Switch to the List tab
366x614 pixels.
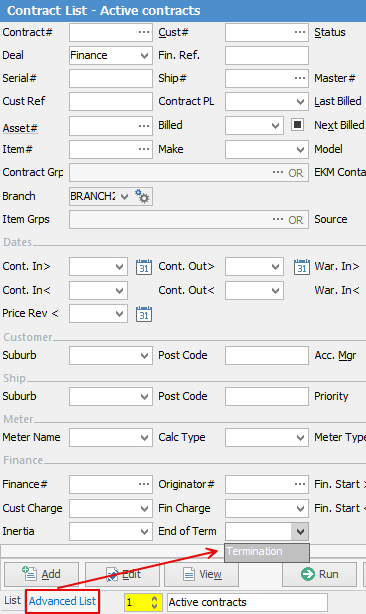(x=13, y=601)
